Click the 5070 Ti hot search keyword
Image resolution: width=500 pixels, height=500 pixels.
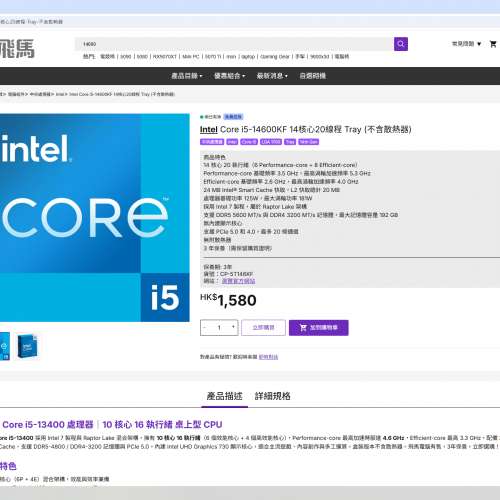coord(213,57)
